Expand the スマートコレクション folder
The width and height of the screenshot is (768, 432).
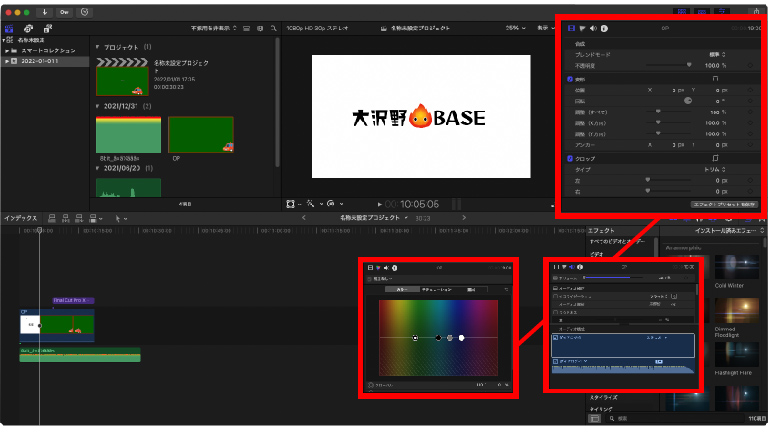[7, 50]
